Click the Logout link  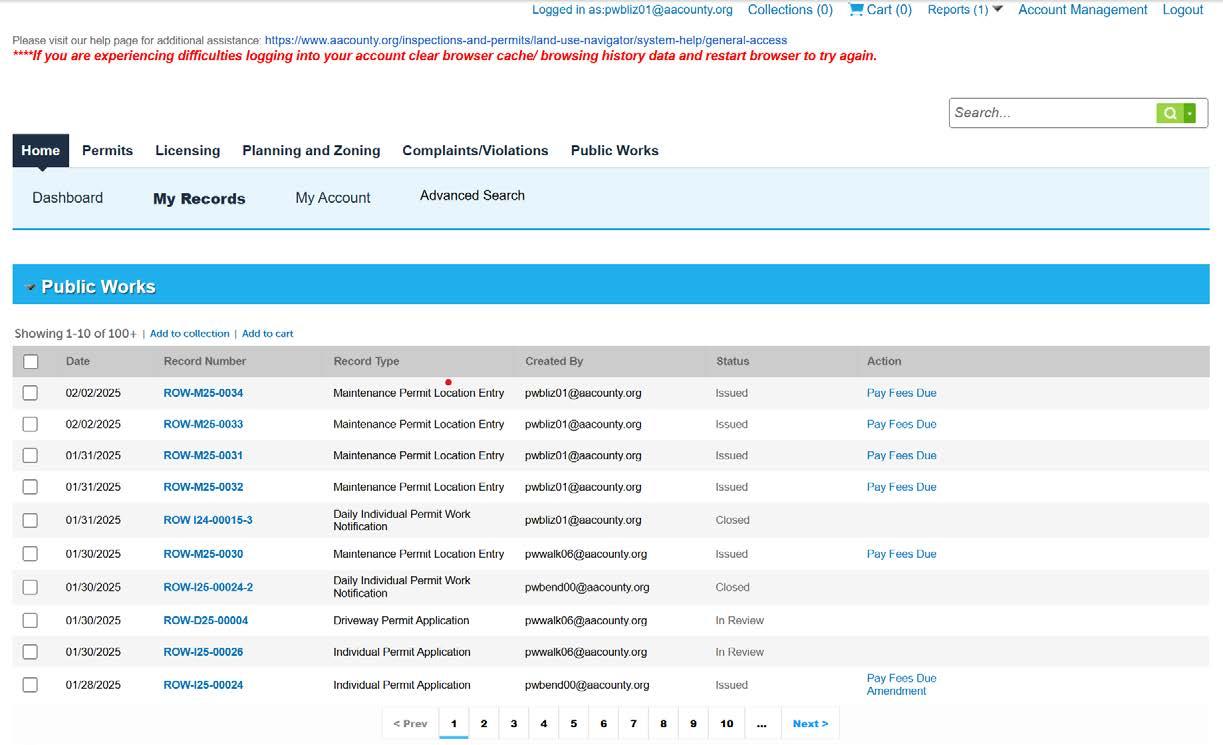coord(1183,9)
